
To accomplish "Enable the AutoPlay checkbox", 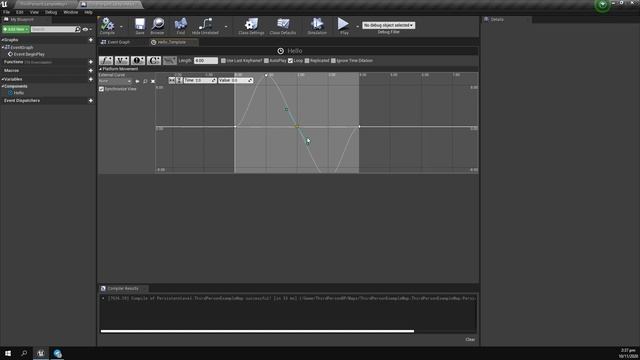I will 266,60.
